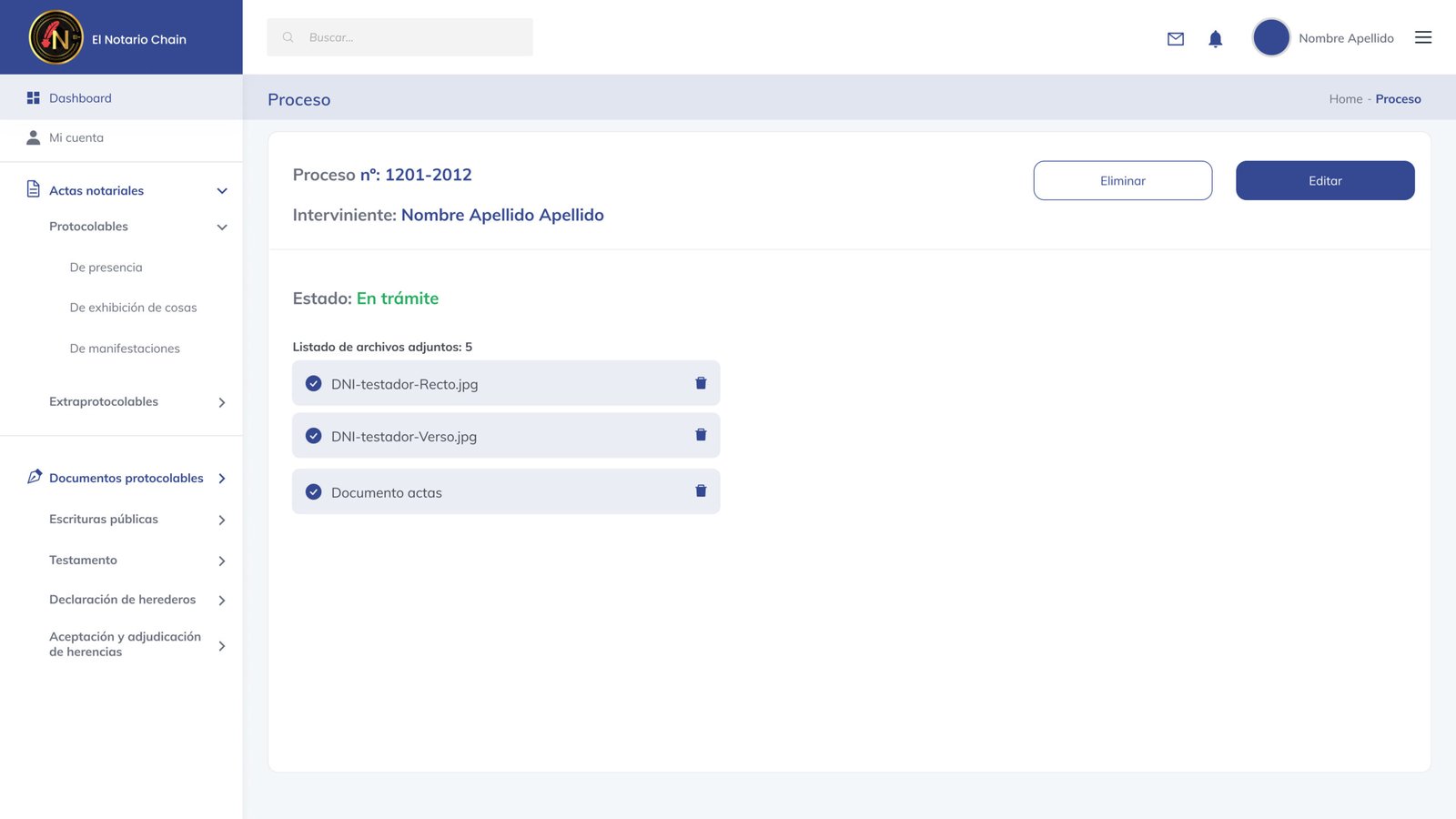Image resolution: width=1456 pixels, height=819 pixels.
Task: Click the Editar button
Action: pyautogui.click(x=1325, y=180)
